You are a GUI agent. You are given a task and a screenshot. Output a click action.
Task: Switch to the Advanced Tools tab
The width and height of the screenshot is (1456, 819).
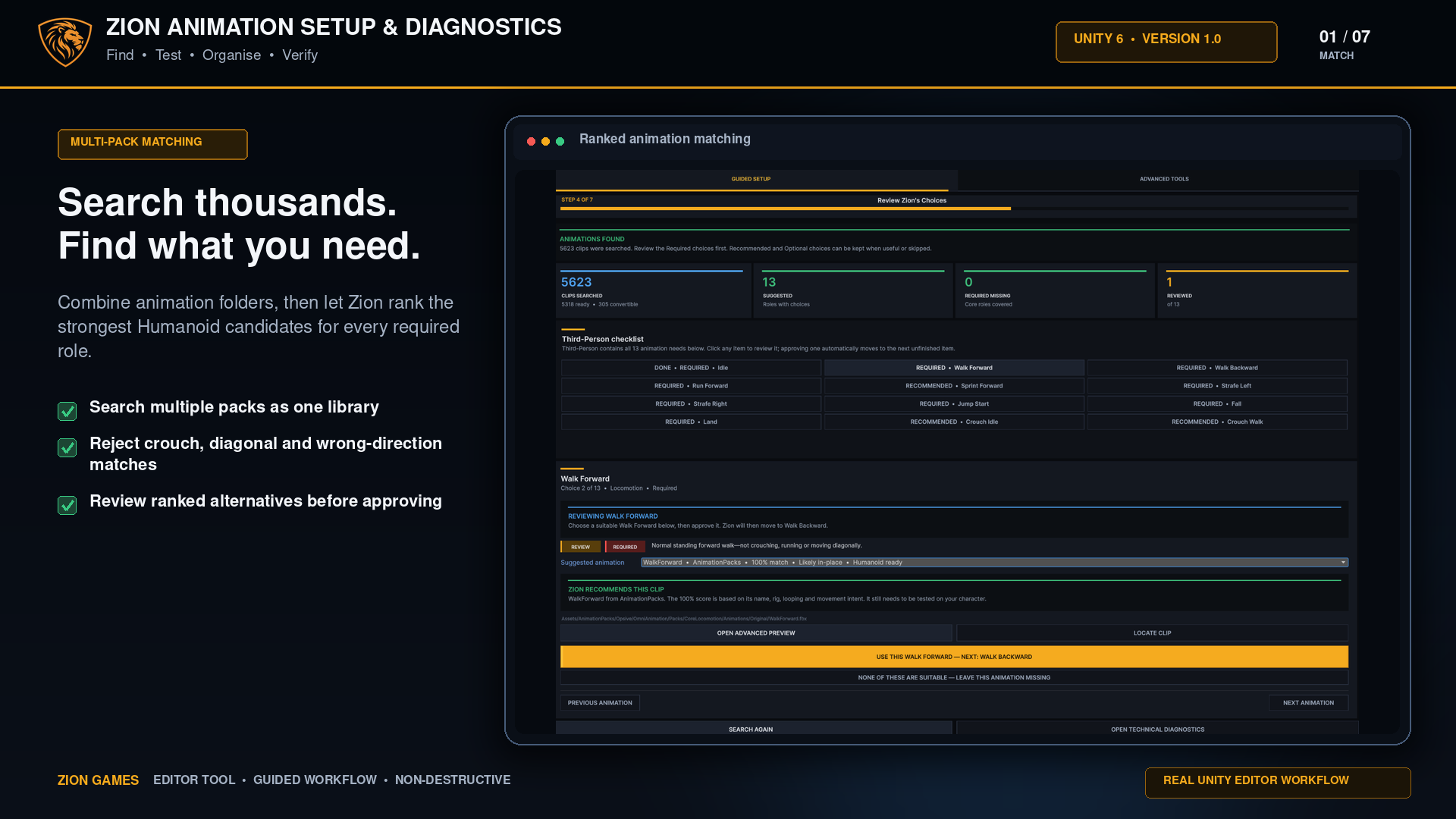1164,180
